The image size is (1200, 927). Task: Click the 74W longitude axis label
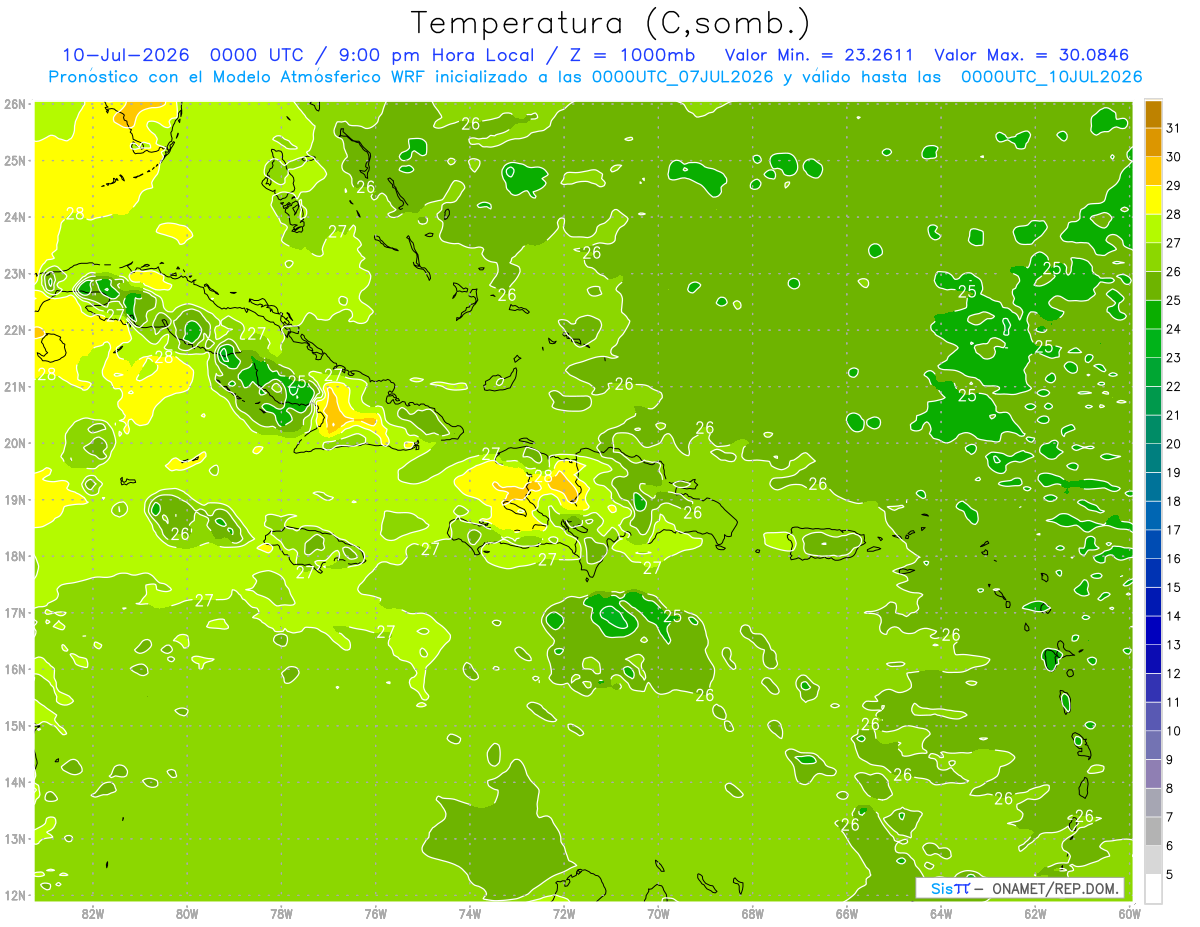(470, 913)
